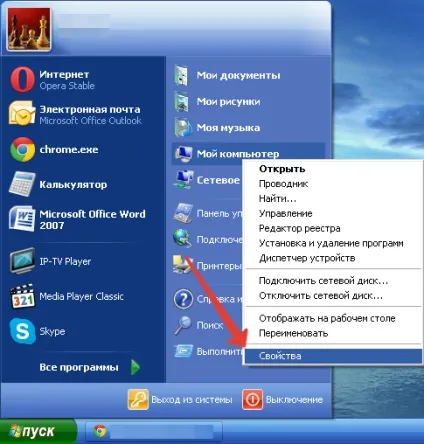The width and height of the screenshot is (424, 444).
Task: Click Свойства in context menu
Action: (333, 356)
